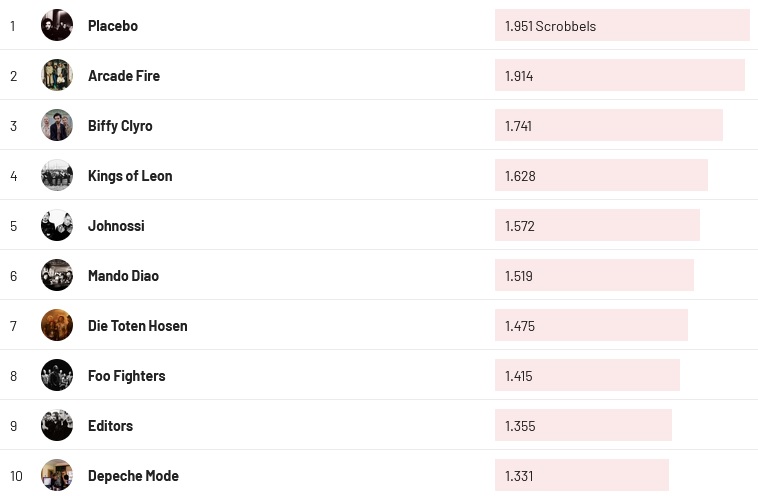
Task: Click the Biffy Clyro name link
Action: click(x=120, y=126)
